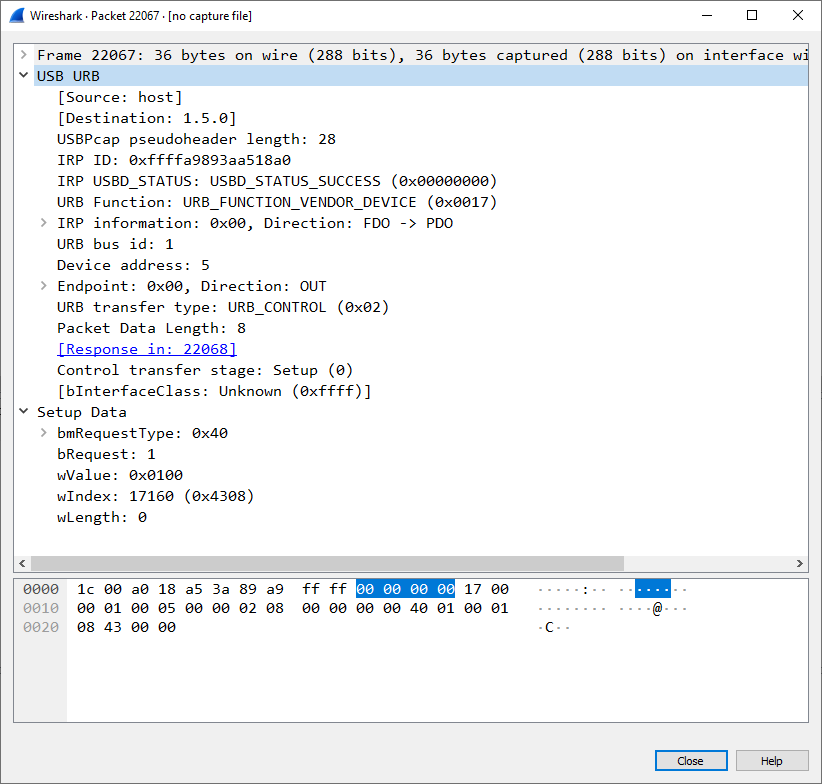Collapse the Setup Data section
822x784 pixels.
pyautogui.click(x=23, y=411)
